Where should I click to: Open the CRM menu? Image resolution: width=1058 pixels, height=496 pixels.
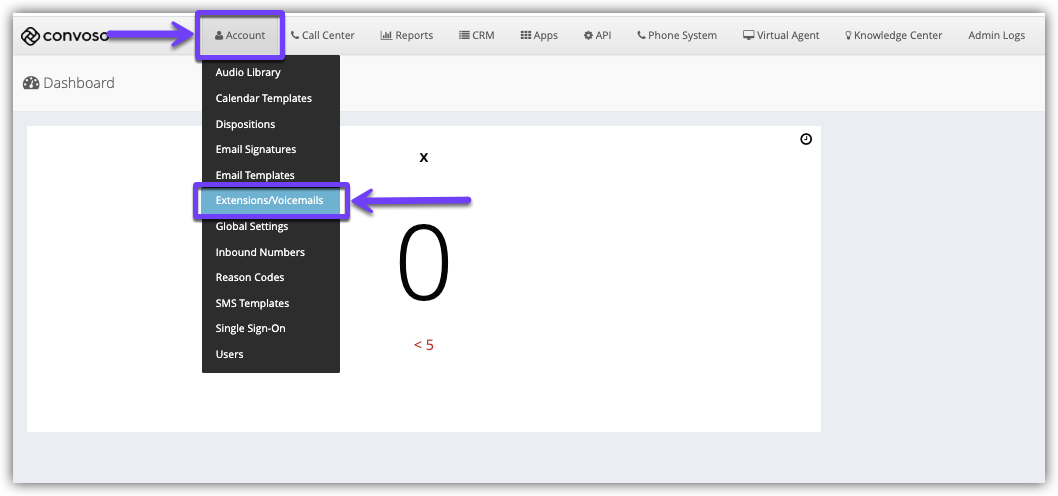click(476, 36)
